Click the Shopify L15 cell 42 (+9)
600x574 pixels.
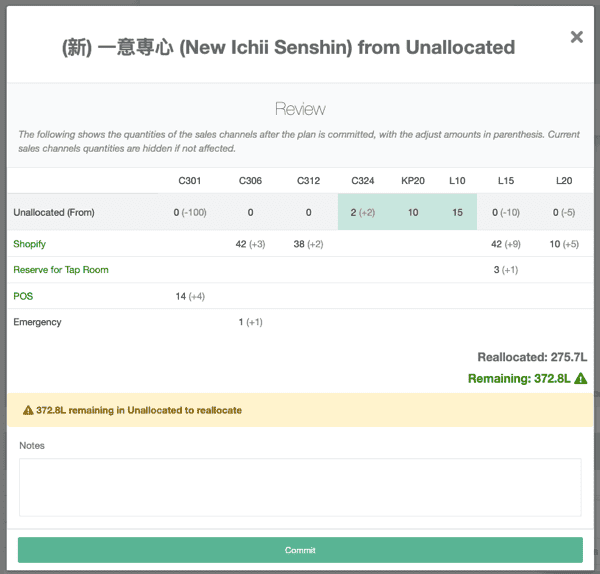coord(506,244)
